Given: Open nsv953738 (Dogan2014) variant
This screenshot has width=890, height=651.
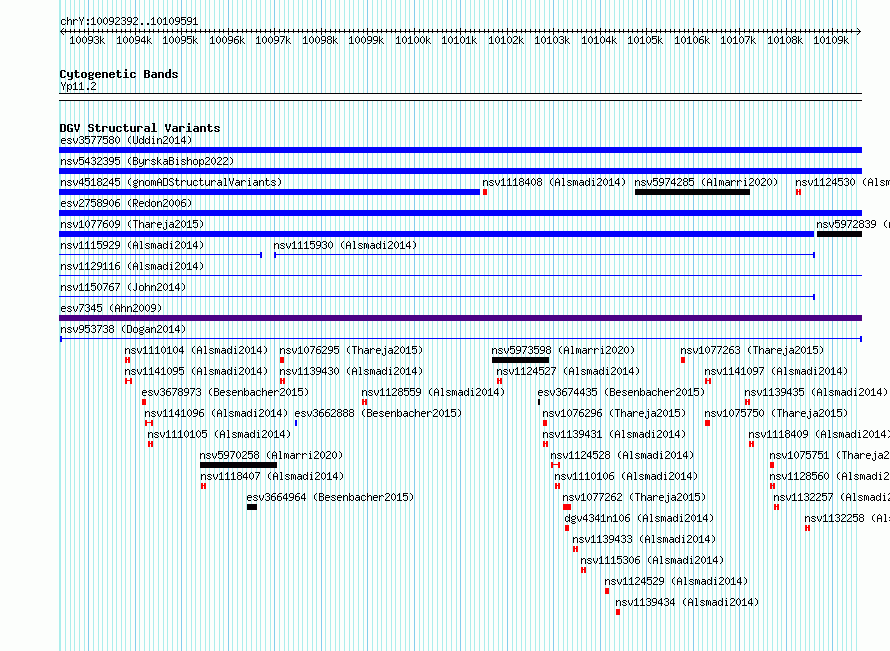Looking at the screenshot, I should 123,329.
